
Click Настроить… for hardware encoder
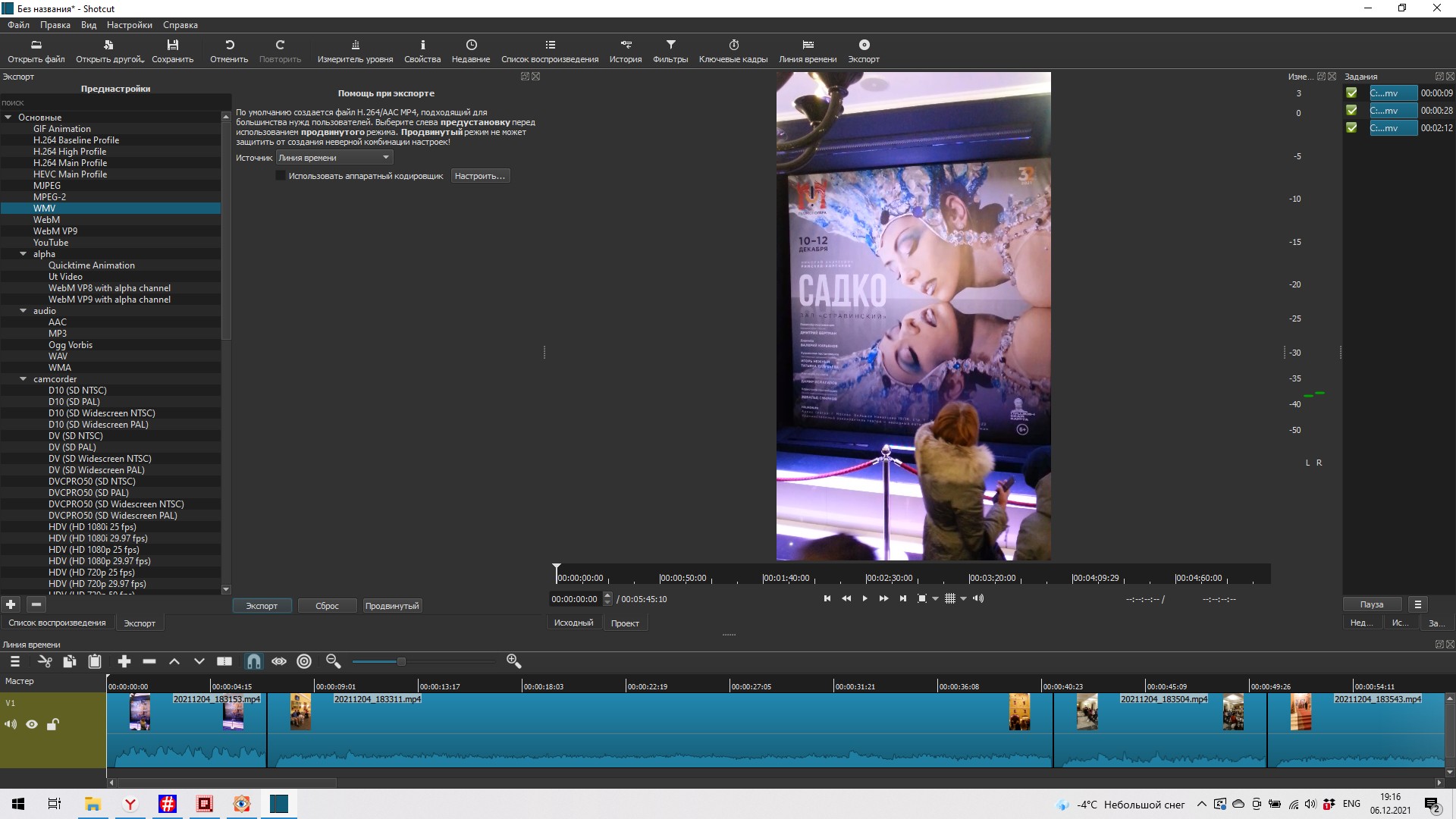[x=480, y=176]
